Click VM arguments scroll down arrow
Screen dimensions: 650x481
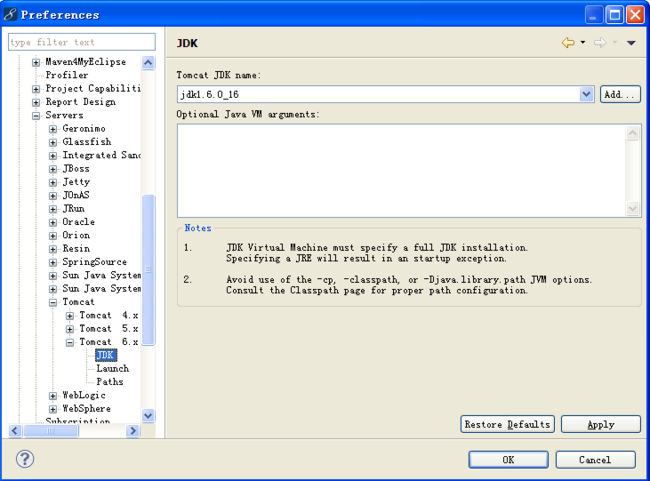(x=632, y=208)
